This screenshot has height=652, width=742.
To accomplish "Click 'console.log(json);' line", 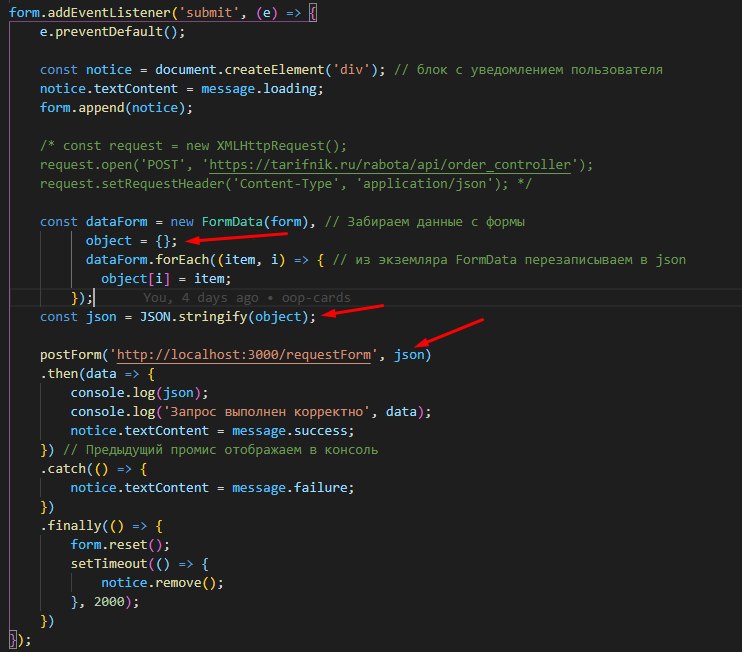I will 140,393.
